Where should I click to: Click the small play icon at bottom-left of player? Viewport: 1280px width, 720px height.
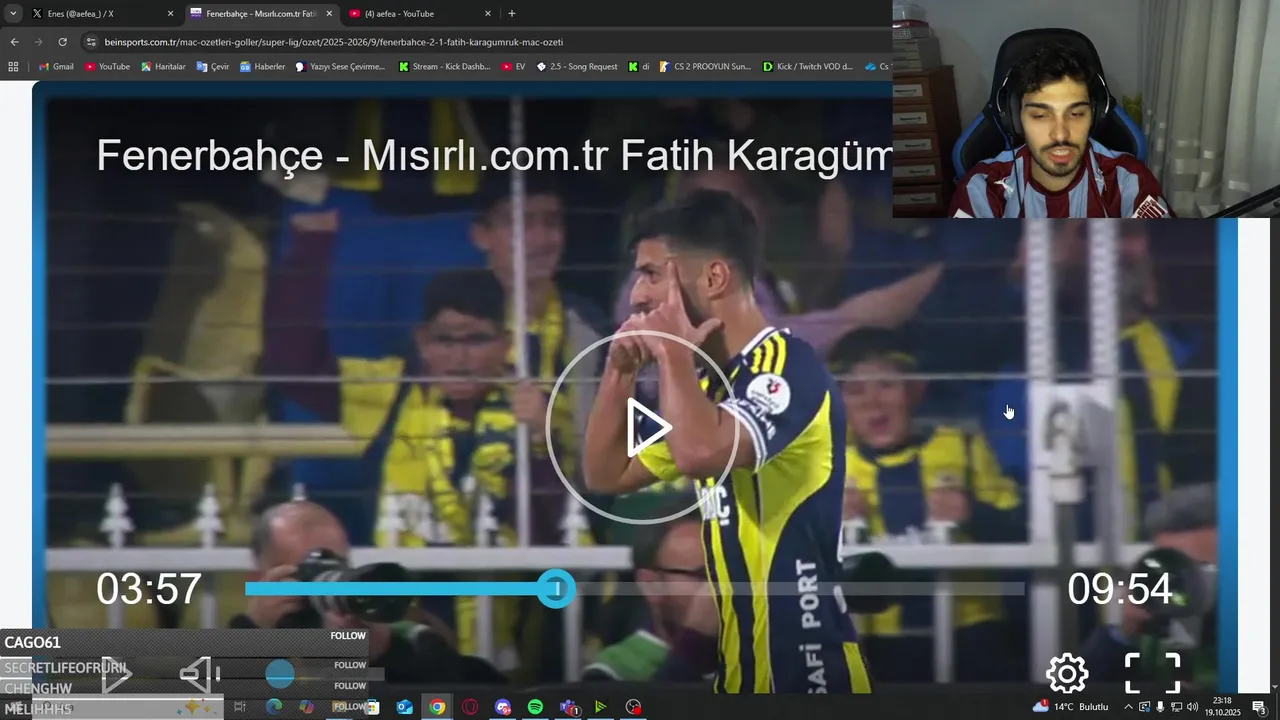point(117,675)
